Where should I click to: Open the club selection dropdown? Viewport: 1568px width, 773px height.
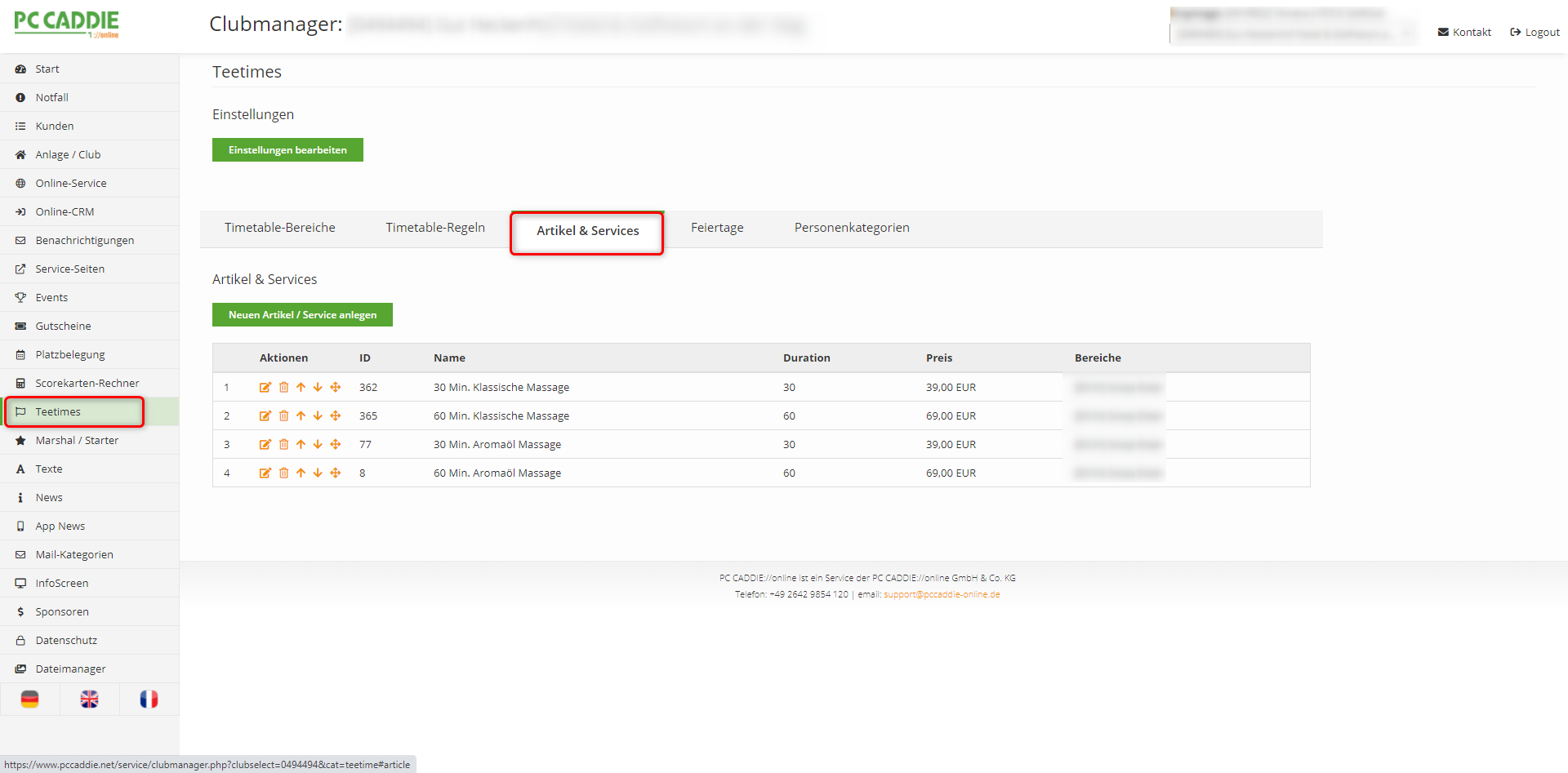tap(1293, 33)
